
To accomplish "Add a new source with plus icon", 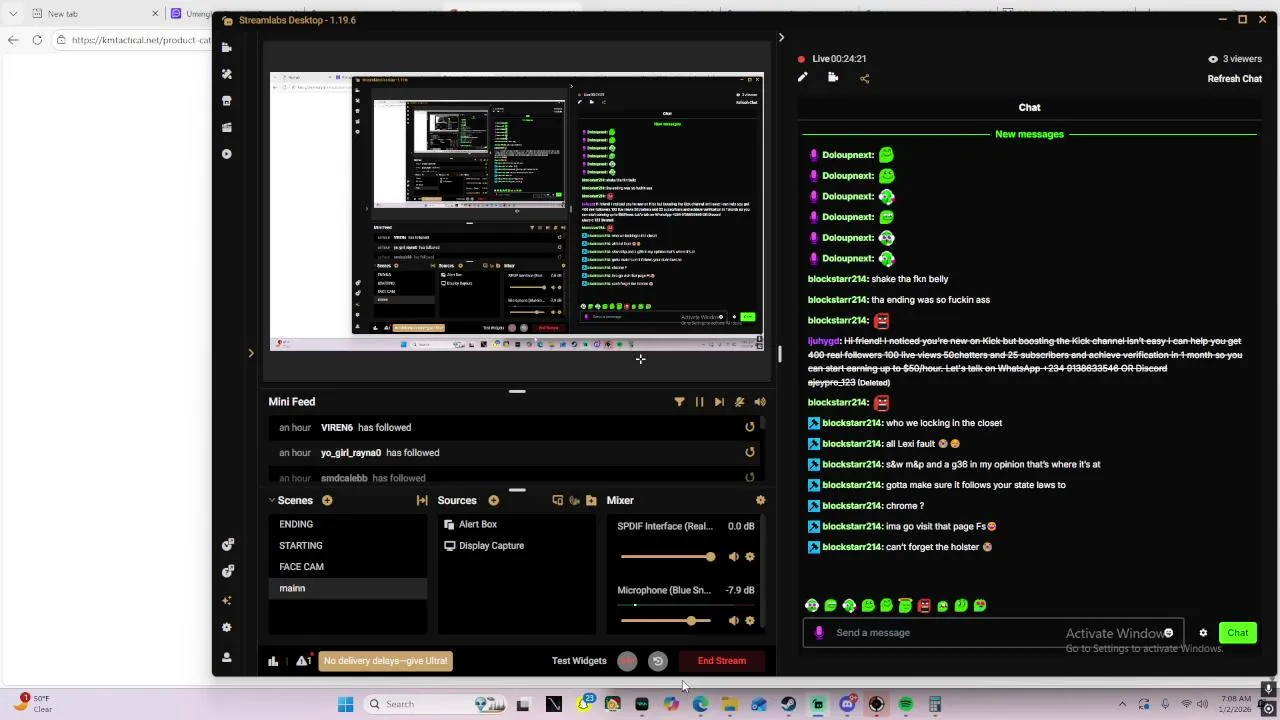I will point(493,500).
